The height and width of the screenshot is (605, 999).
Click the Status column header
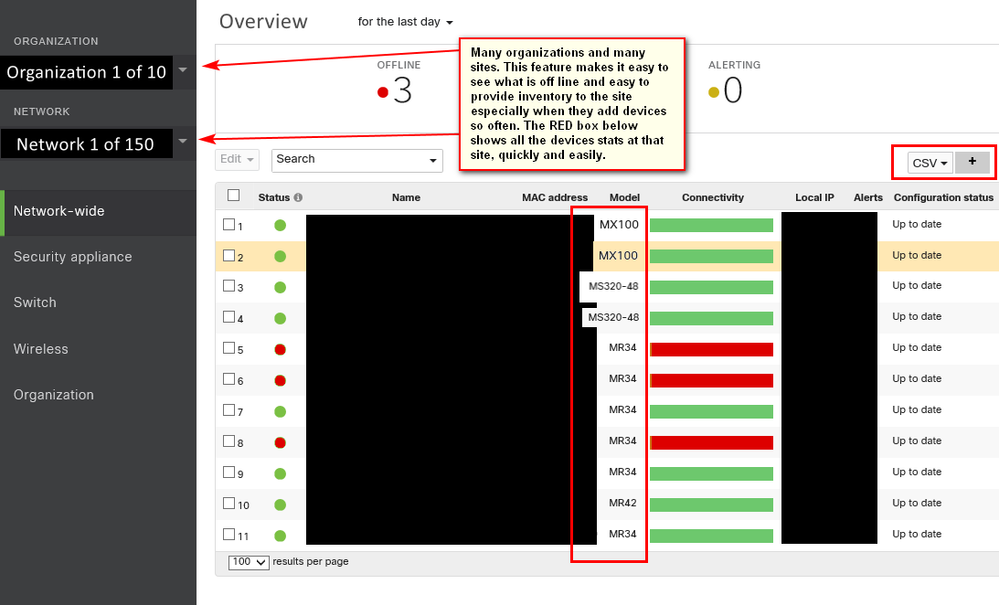click(x=274, y=197)
